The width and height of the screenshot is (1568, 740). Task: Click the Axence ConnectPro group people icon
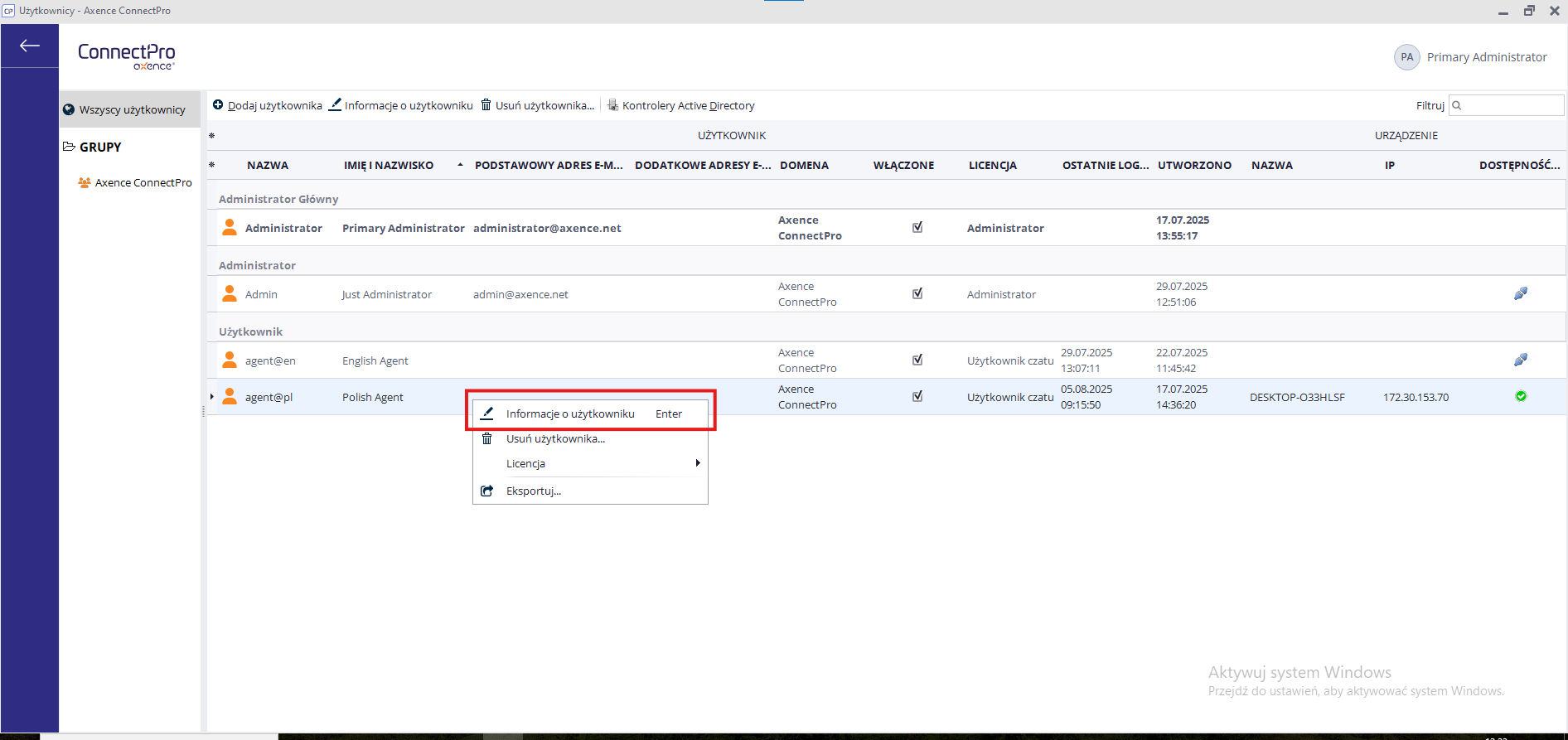(85, 182)
